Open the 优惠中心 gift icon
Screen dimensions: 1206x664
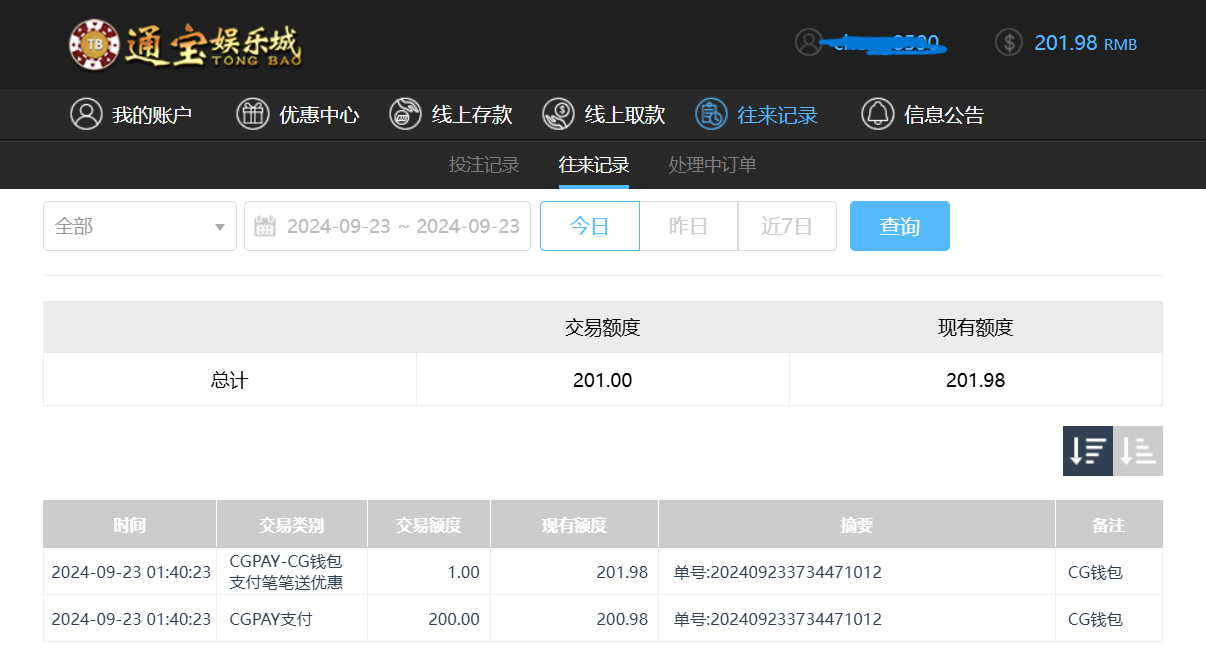click(x=253, y=114)
